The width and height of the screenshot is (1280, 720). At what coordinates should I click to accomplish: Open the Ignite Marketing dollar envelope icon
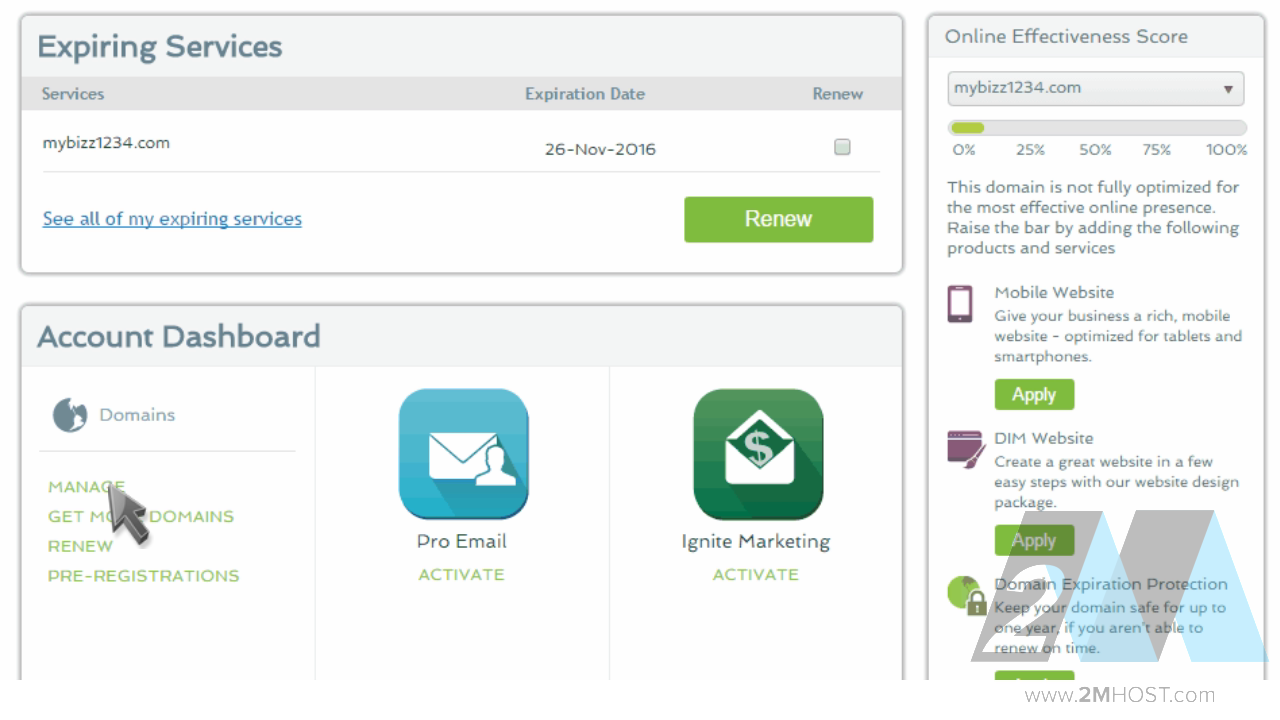coord(758,454)
